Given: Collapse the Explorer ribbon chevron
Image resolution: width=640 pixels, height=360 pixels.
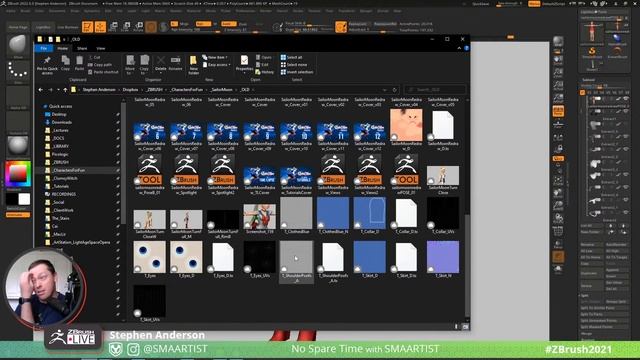Looking at the screenshot, I should click(459, 48).
